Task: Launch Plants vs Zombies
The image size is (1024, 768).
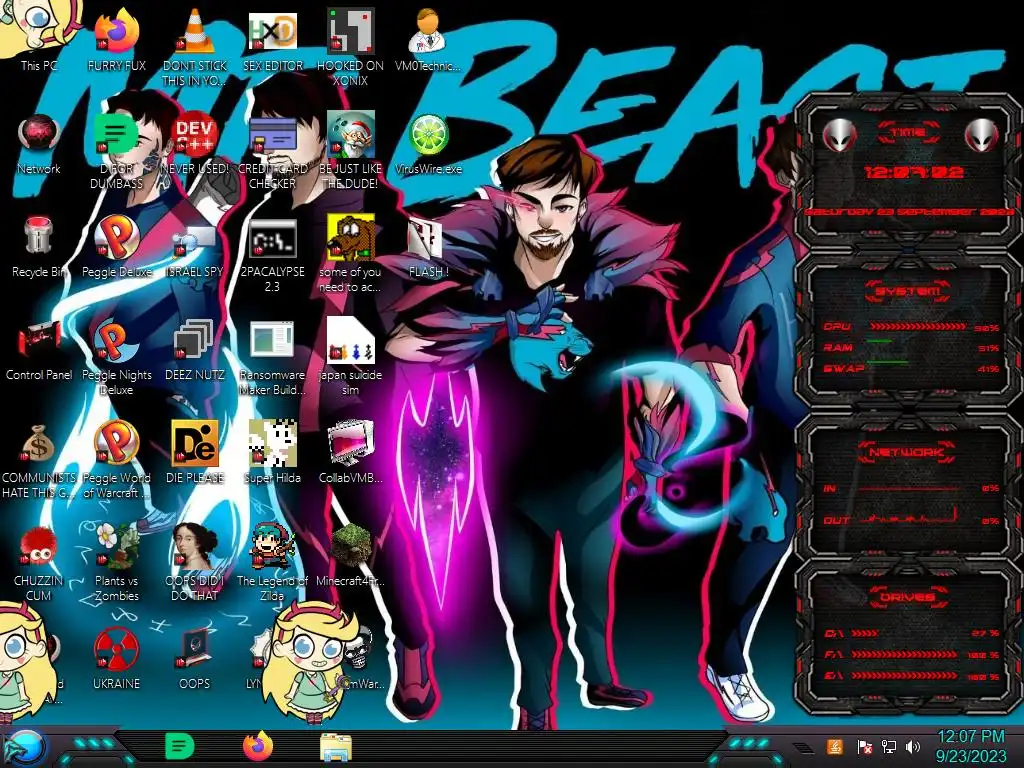Action: [116, 563]
